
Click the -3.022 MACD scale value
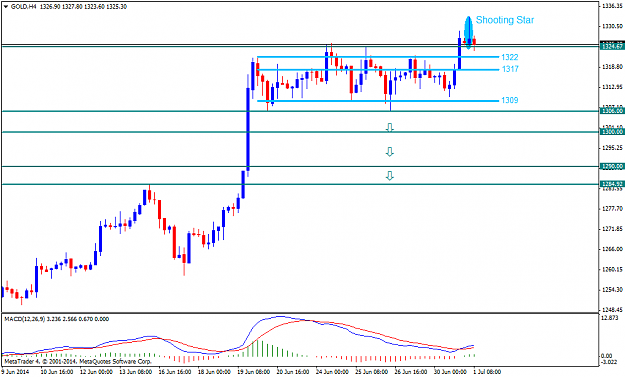[609, 362]
